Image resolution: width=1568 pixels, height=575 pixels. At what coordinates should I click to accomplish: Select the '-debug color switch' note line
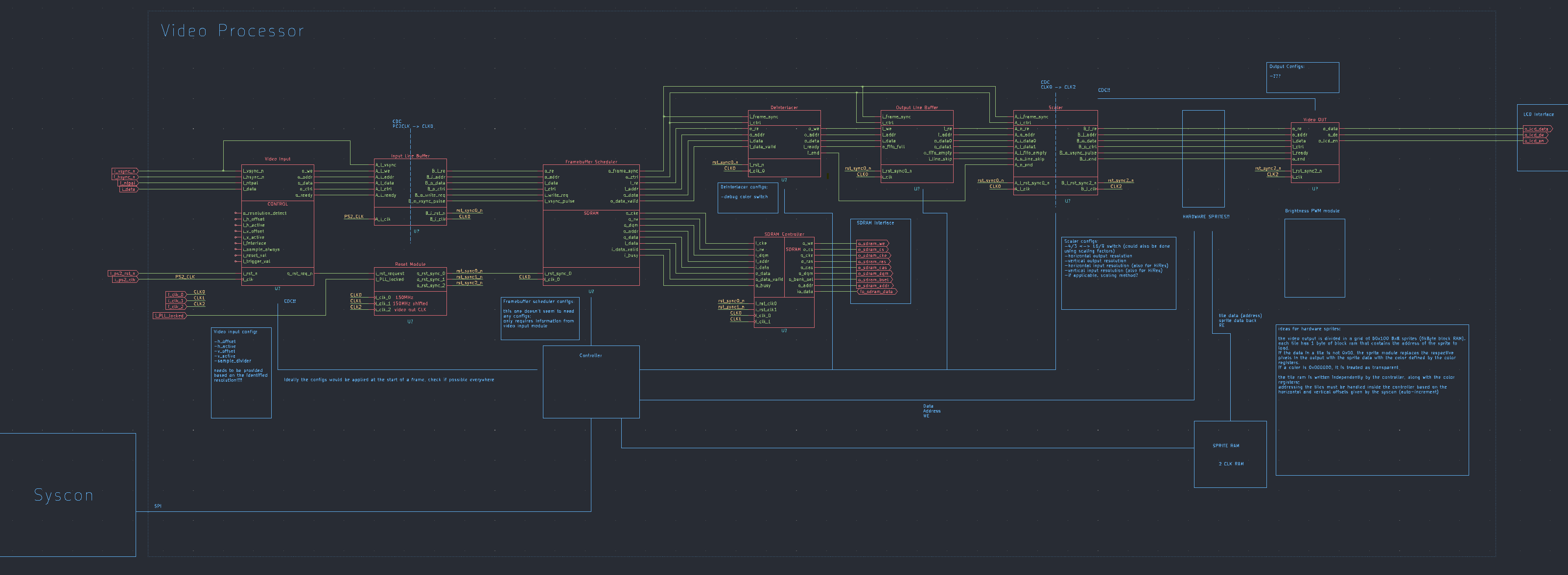click(744, 197)
